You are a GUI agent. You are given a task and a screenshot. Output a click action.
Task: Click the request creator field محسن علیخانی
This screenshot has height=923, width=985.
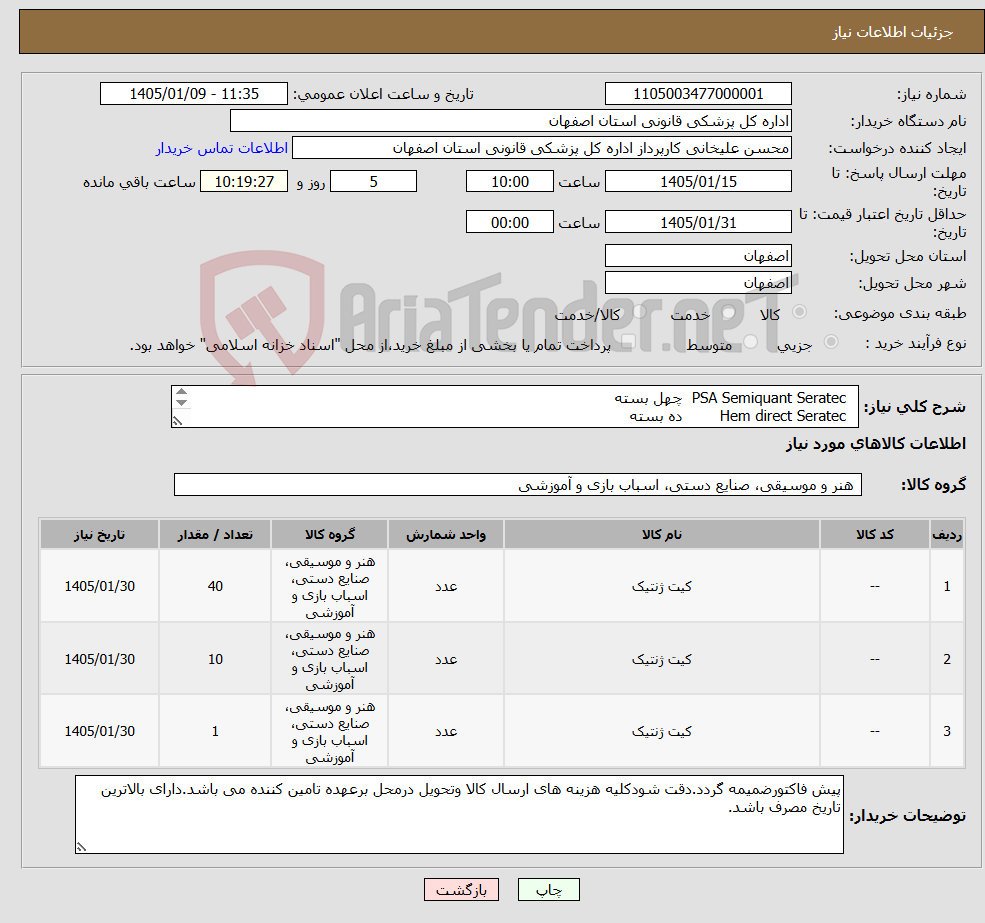click(541, 148)
